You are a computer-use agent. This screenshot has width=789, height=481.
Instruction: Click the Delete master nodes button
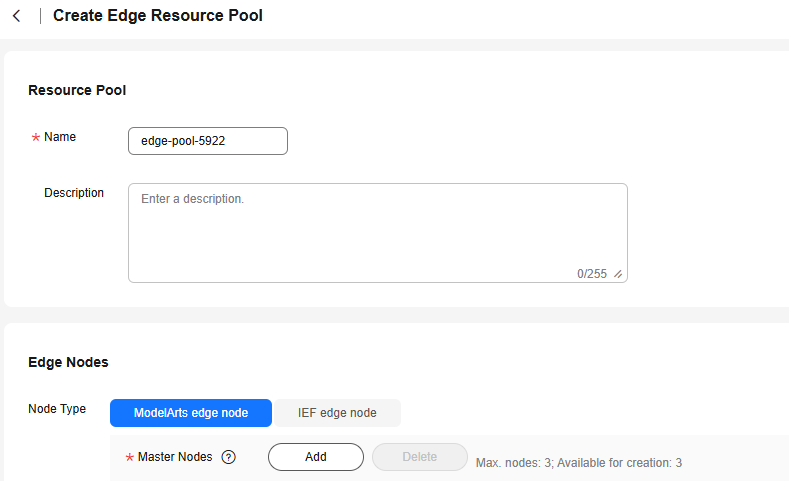tap(419, 457)
